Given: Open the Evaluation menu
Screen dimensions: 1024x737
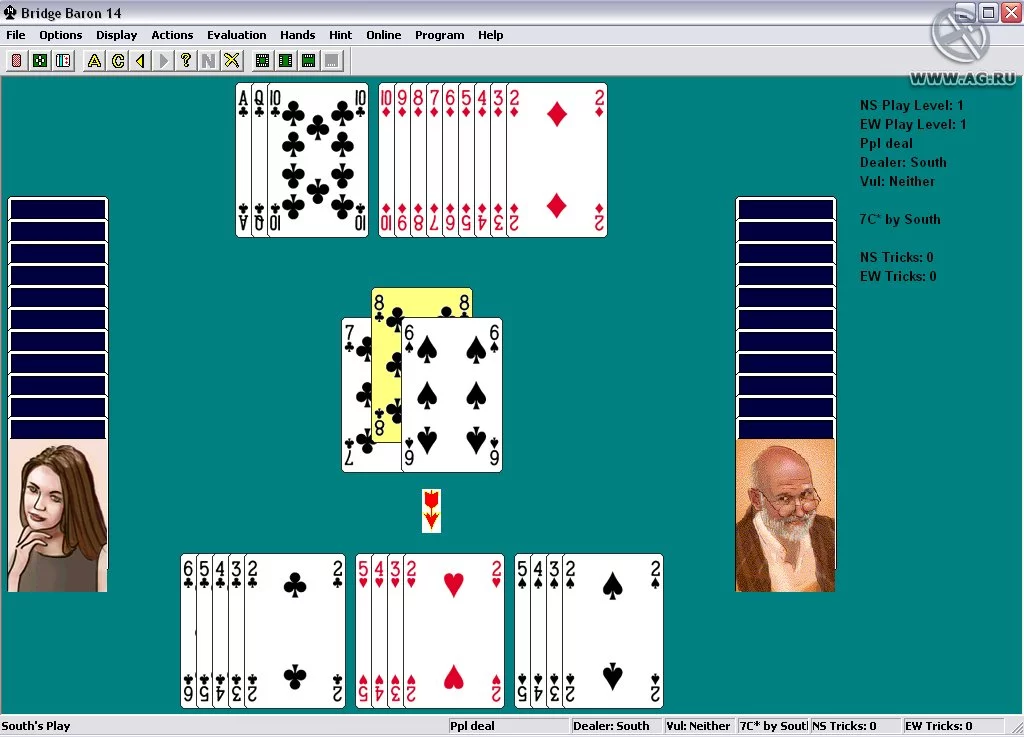Looking at the screenshot, I should (236, 35).
